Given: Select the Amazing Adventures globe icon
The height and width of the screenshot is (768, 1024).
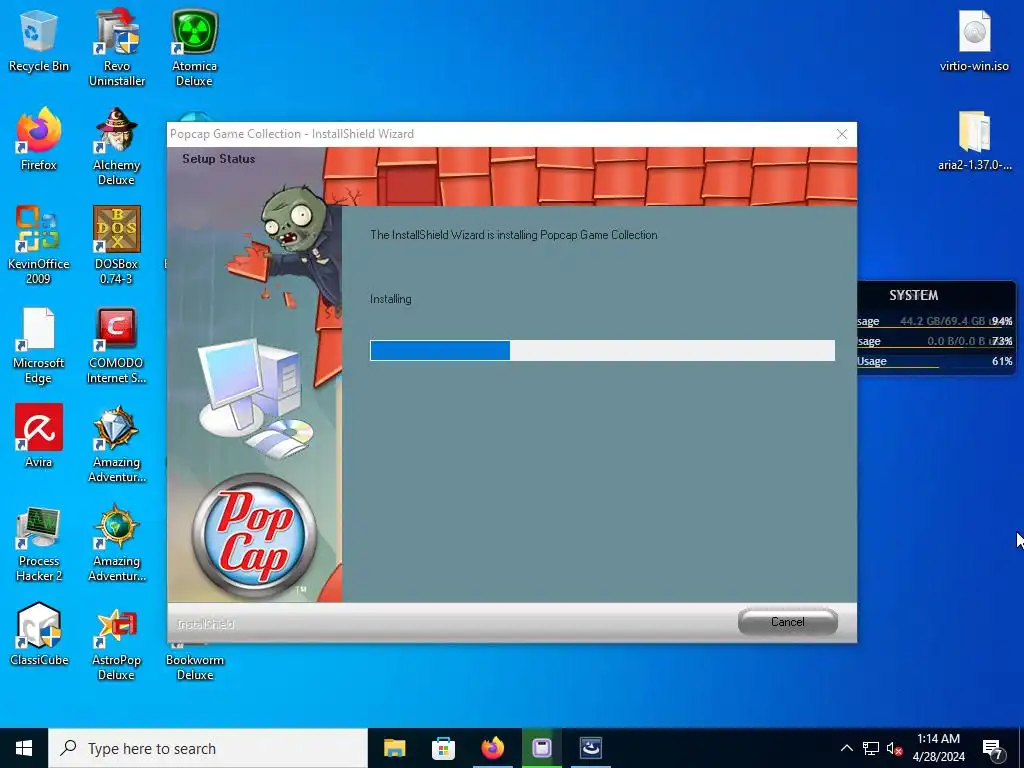Looking at the screenshot, I should point(116,543).
